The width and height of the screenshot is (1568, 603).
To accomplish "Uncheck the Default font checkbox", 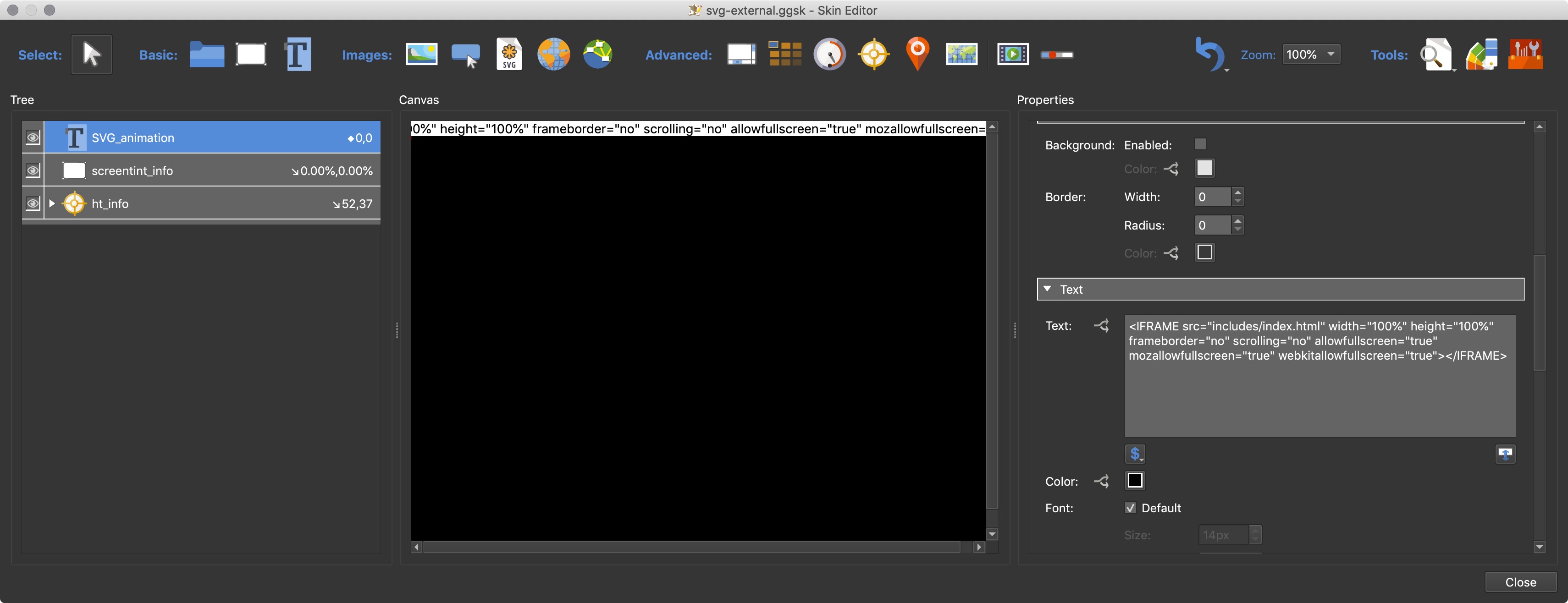I will (x=1130, y=508).
